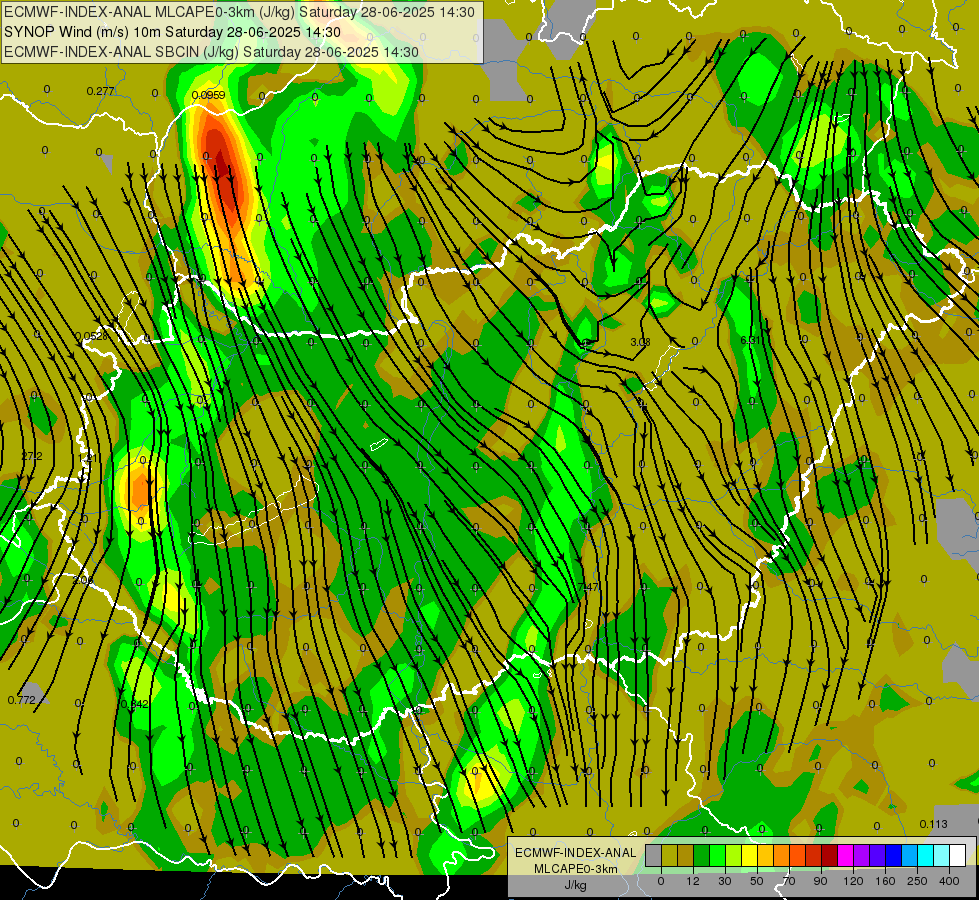The image size is (979, 900).
Task: Click the map value 0.277
Action: (100, 91)
